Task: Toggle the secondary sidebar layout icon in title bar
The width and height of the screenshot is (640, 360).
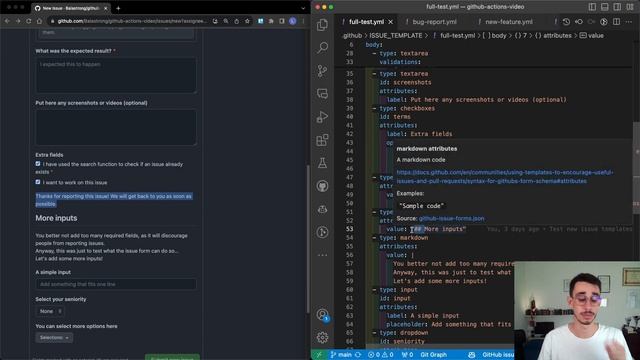Action: click(617, 7)
